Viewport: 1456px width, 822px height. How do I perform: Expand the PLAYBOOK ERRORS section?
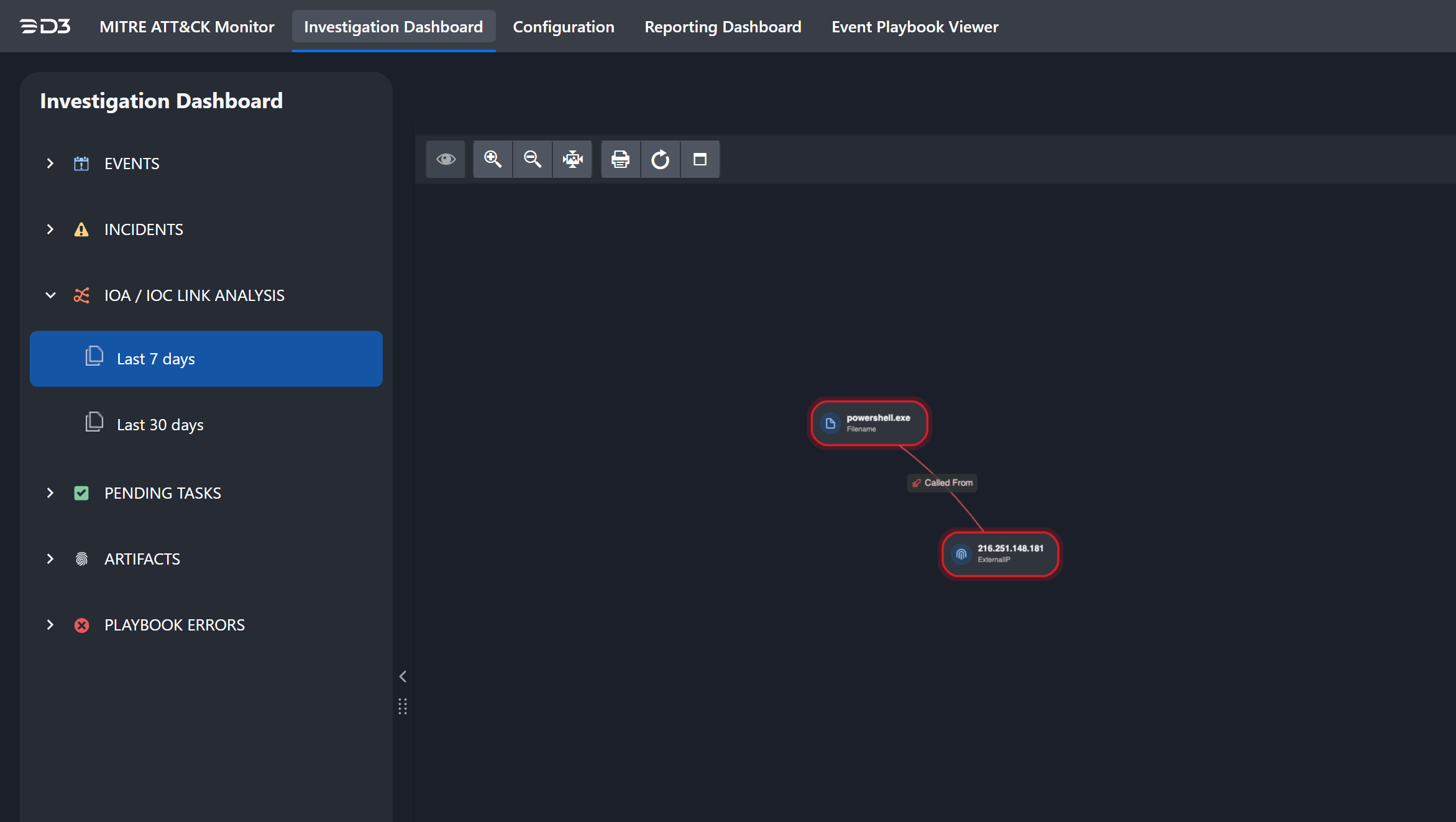click(50, 625)
